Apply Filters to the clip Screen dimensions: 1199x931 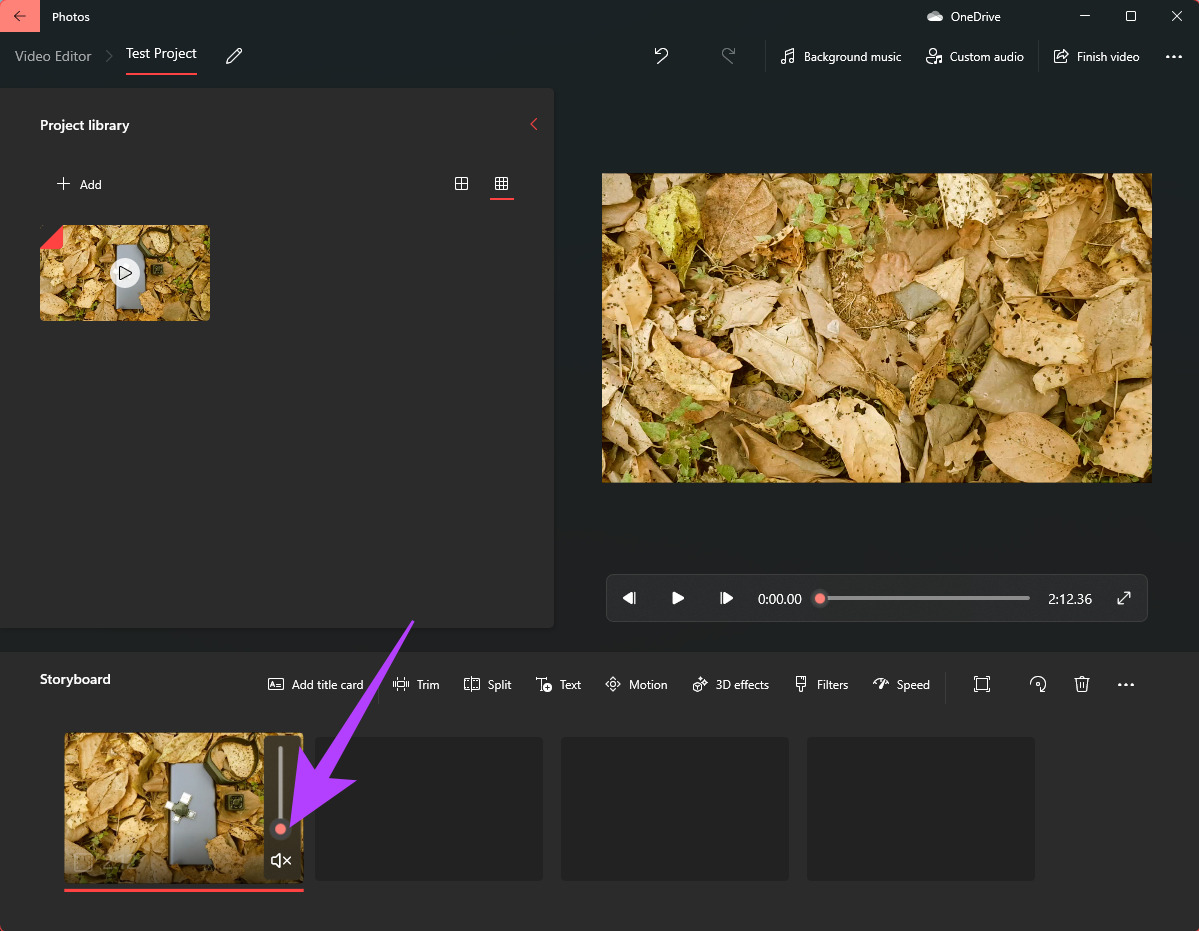[820, 685]
